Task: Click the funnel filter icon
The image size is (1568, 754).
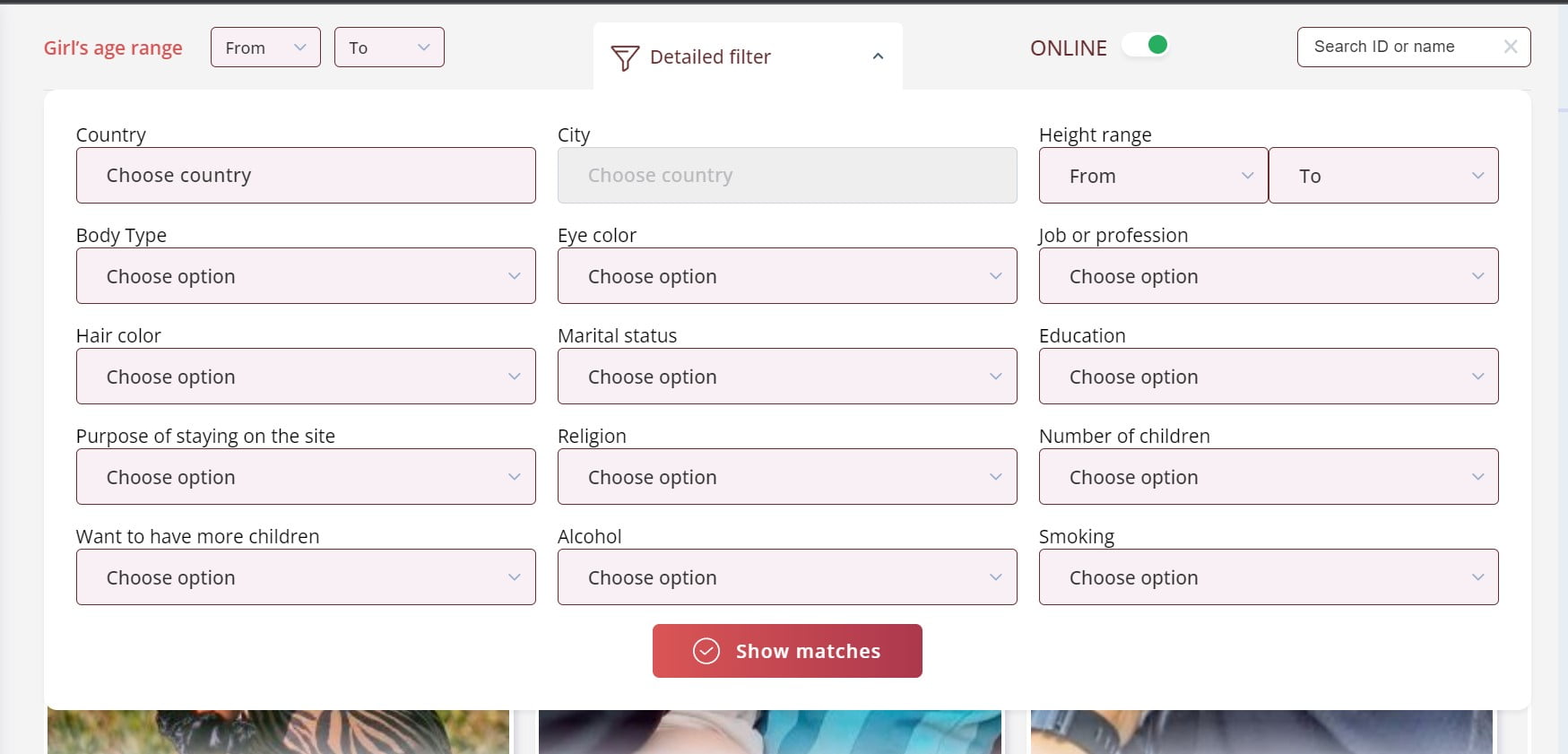Action: (625, 58)
